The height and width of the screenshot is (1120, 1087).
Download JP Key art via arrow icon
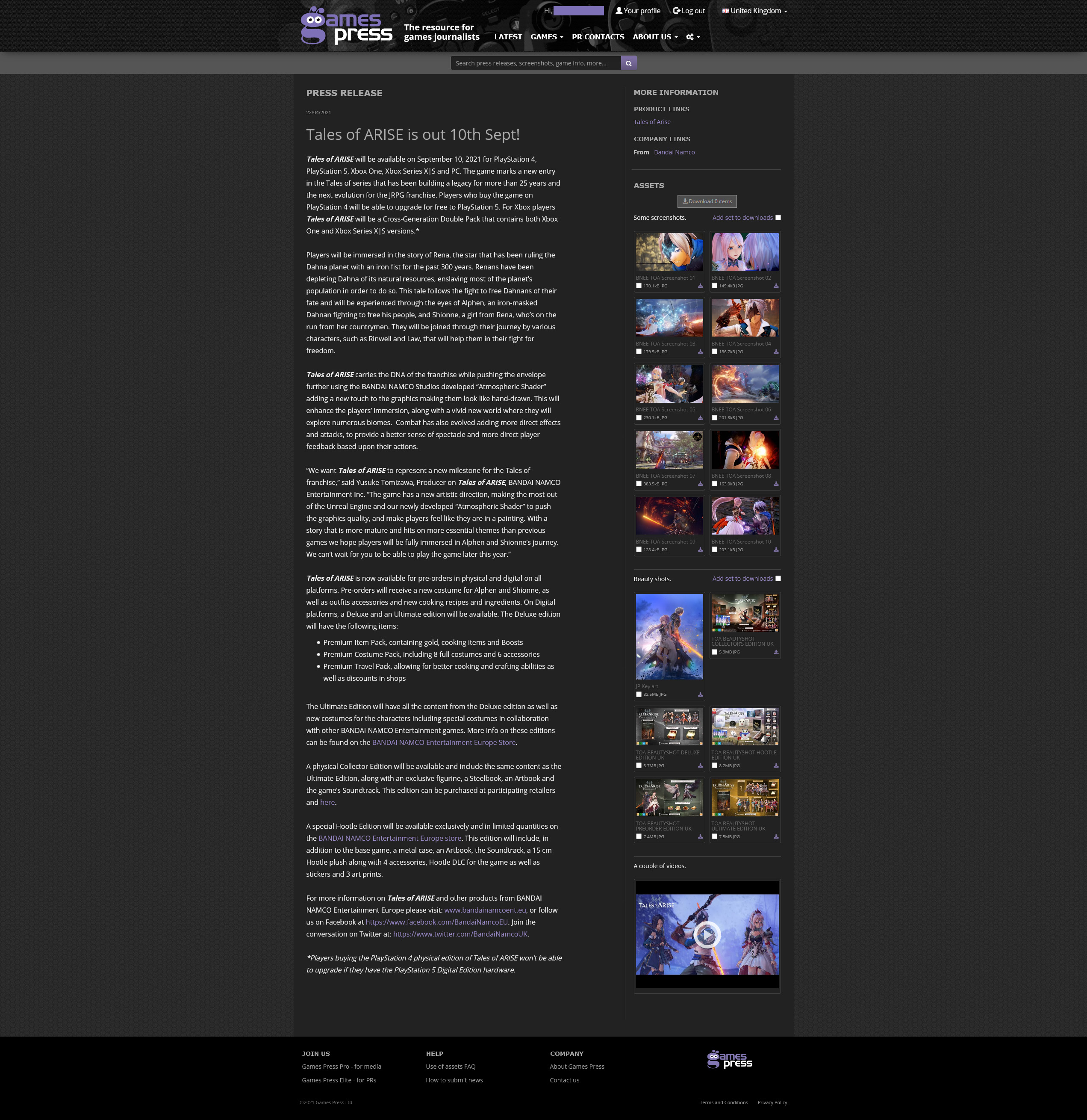pos(700,694)
